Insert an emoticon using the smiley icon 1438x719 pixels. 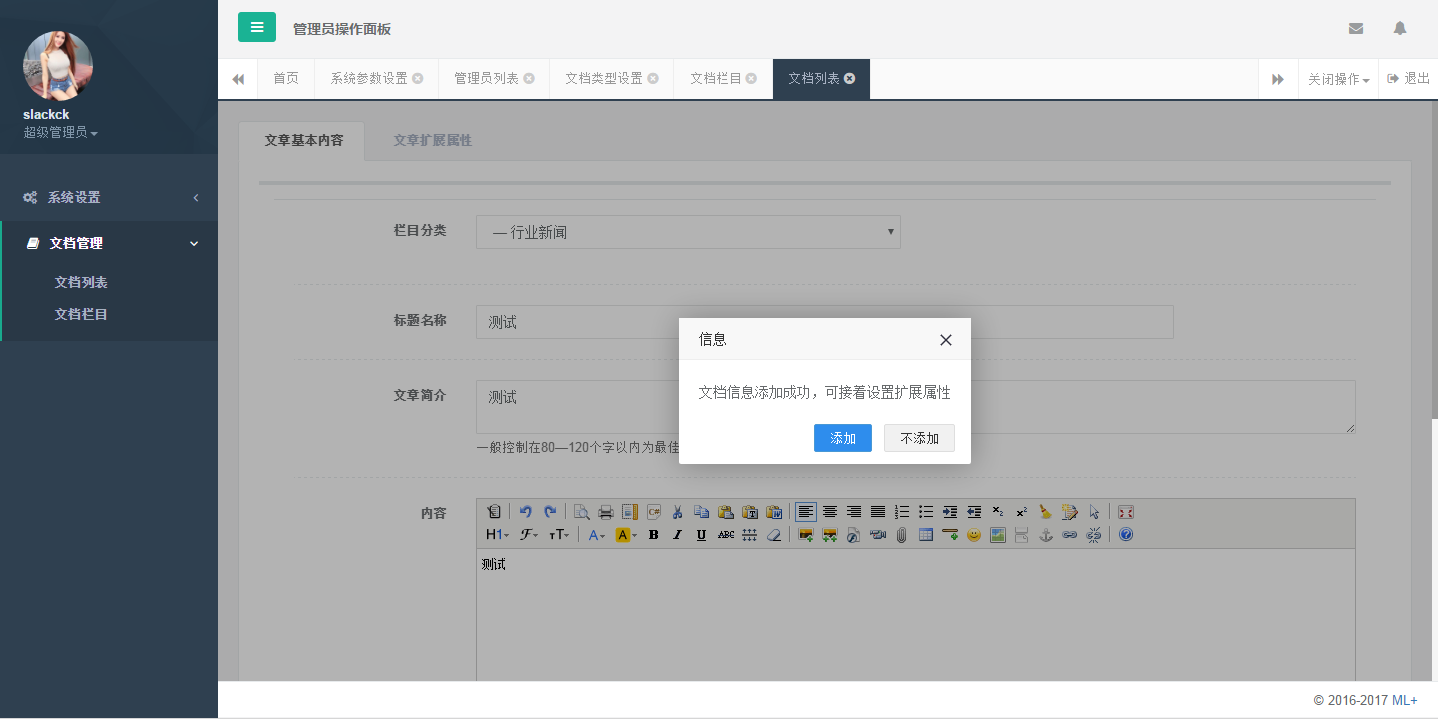973,535
